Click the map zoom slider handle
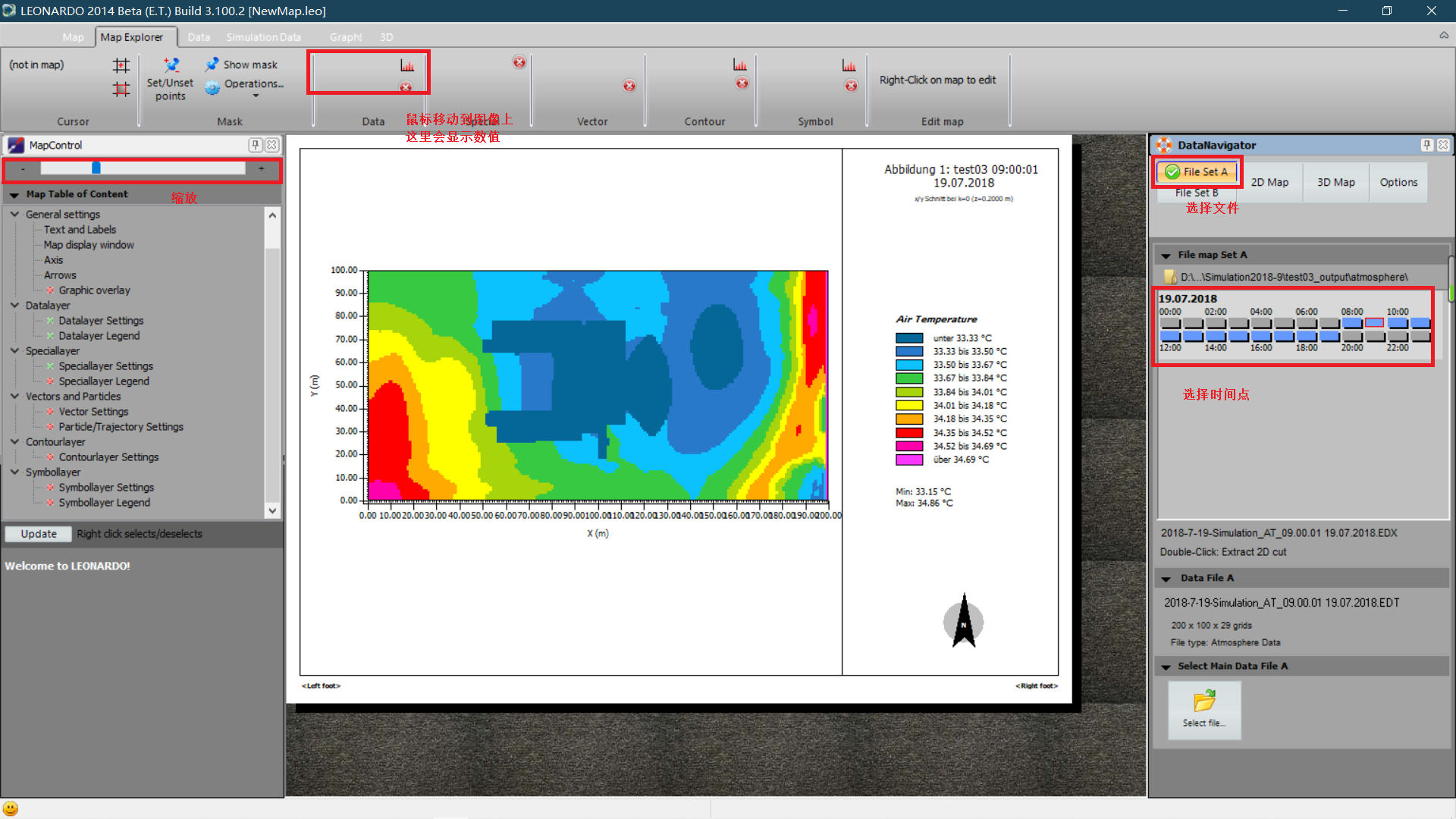Screen dimensions: 1456x819 (96, 168)
